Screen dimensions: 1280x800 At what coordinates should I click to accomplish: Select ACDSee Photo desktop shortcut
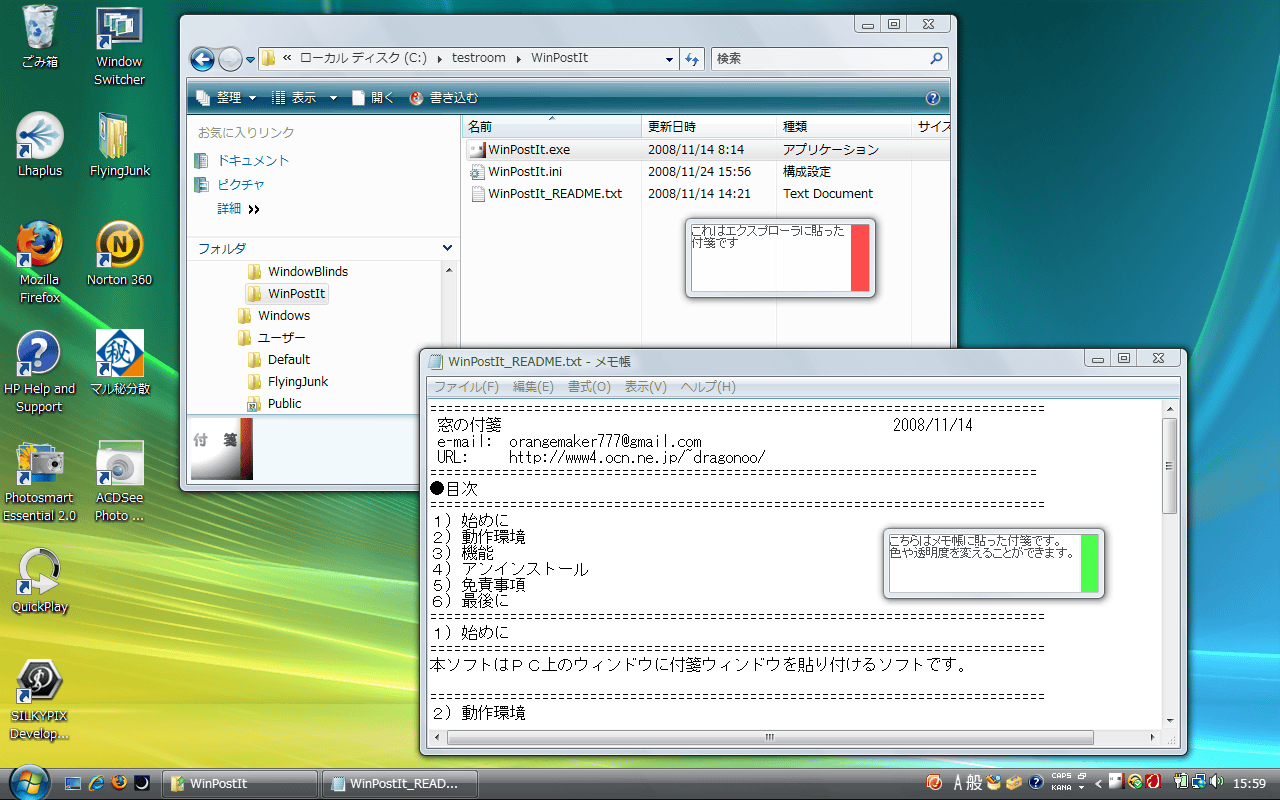click(x=119, y=481)
